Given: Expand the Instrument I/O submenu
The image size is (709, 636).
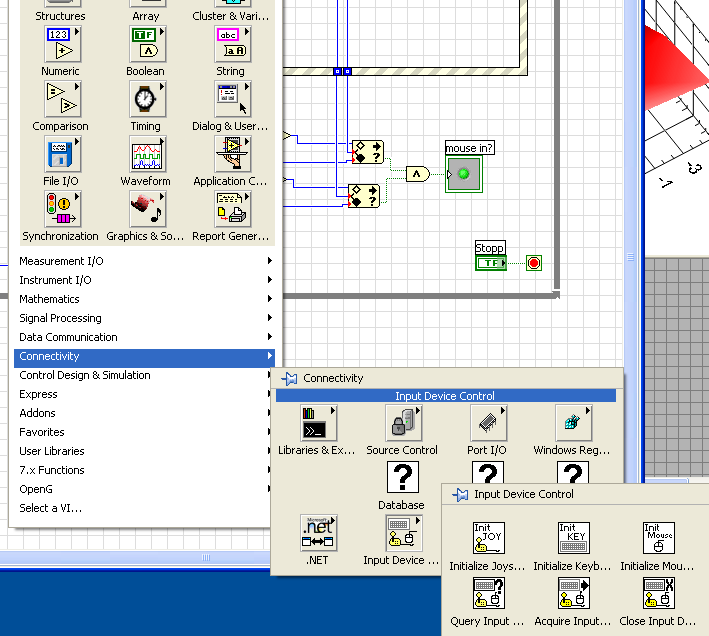Looking at the screenshot, I should pyautogui.click(x=145, y=280).
